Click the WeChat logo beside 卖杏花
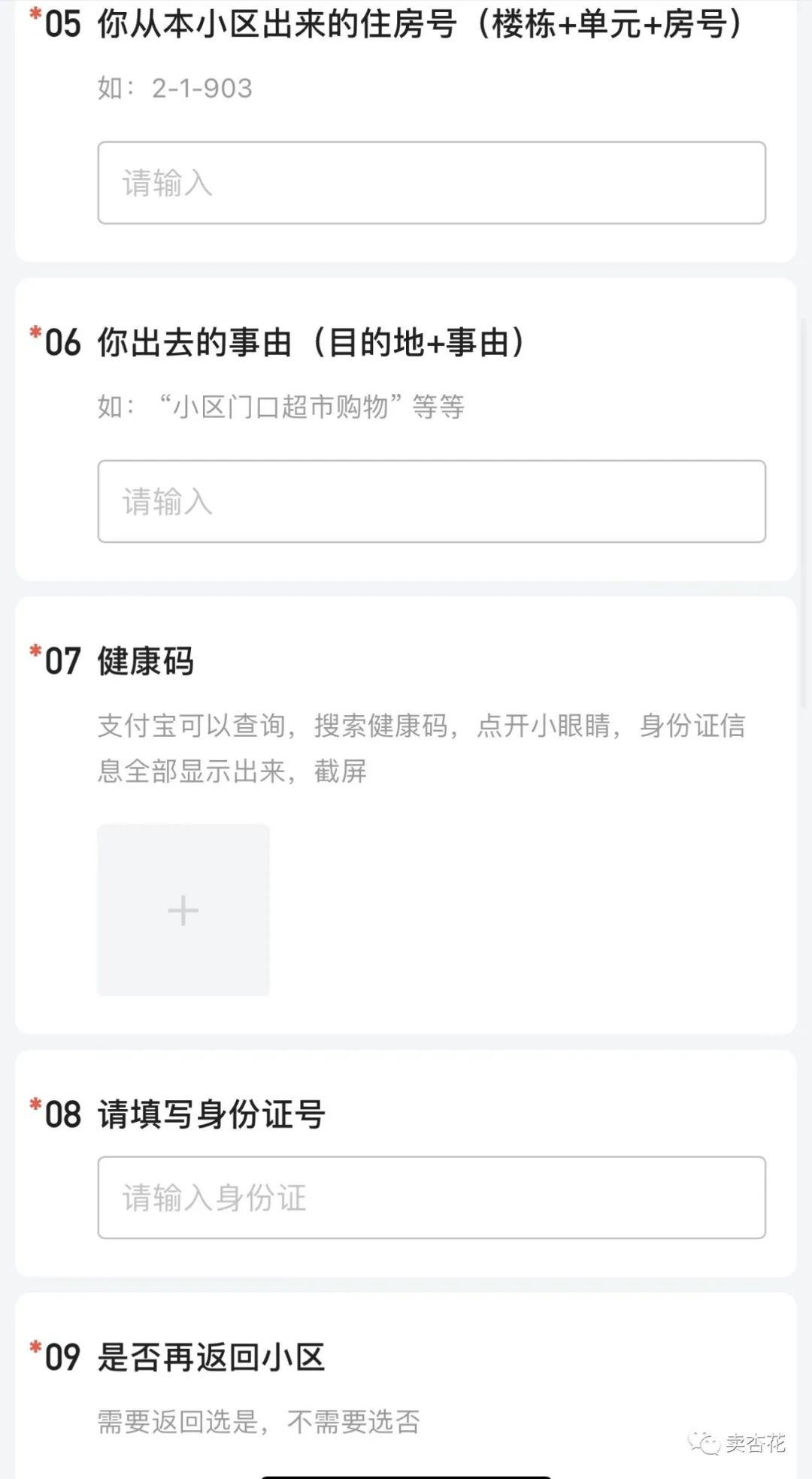The height and width of the screenshot is (1479, 812). pos(704,1443)
